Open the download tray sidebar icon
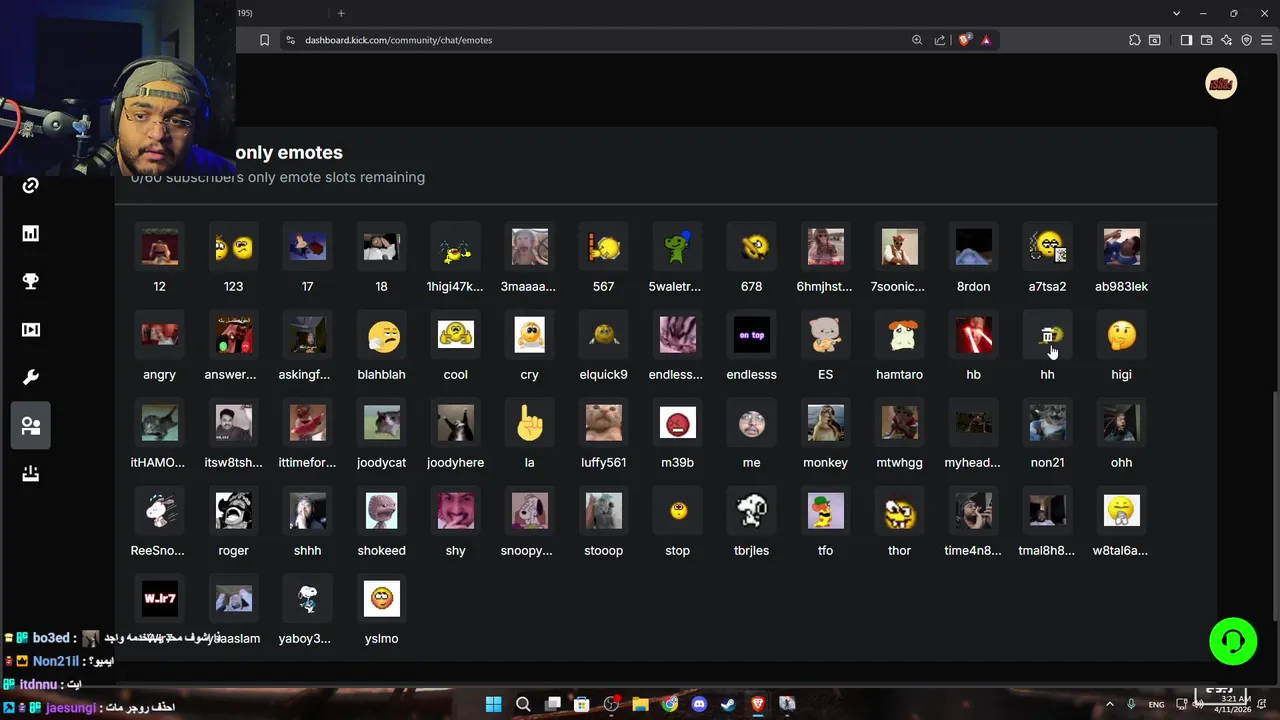Screen dimensions: 1280x720 tap(31, 473)
